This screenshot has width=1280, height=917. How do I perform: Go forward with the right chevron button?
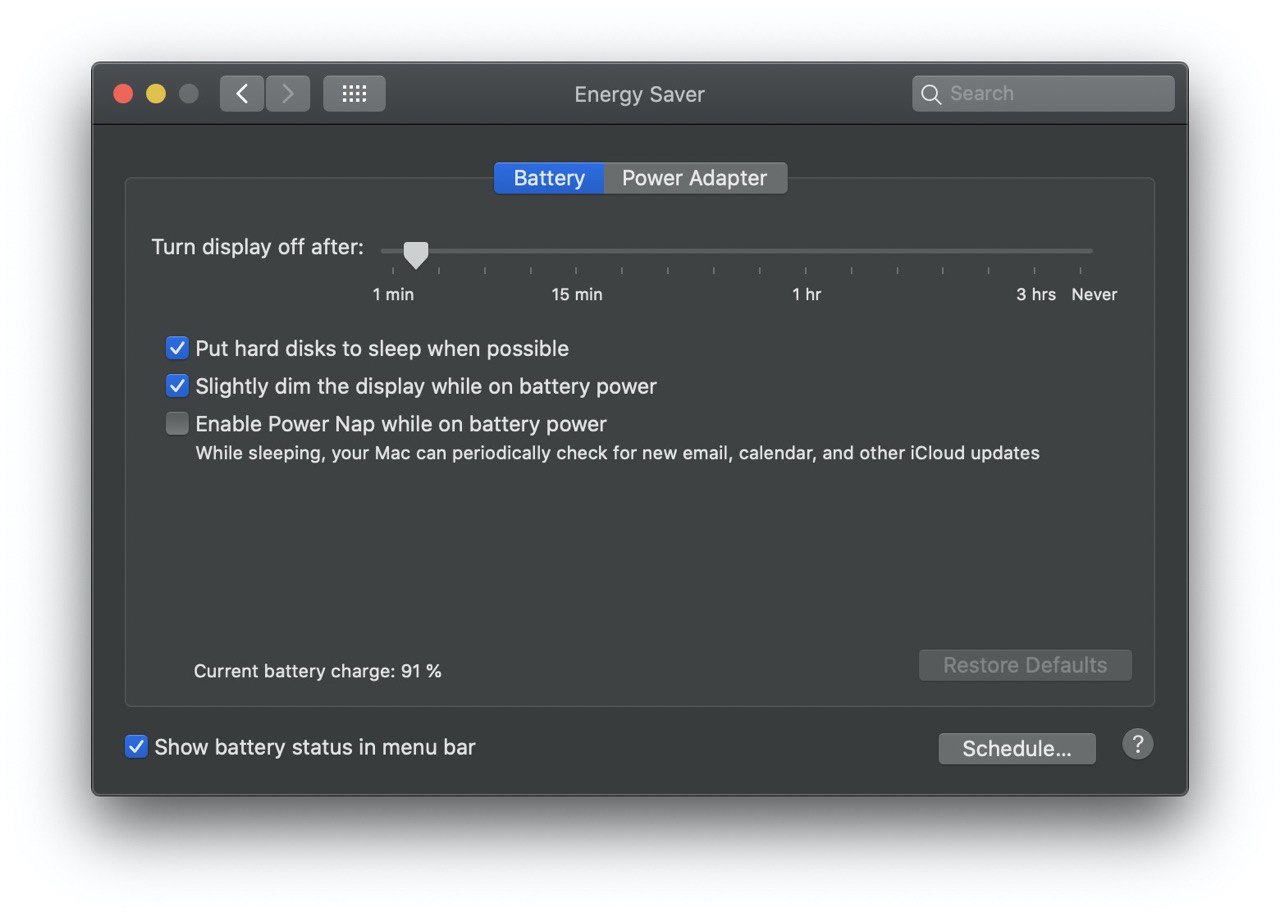(288, 94)
